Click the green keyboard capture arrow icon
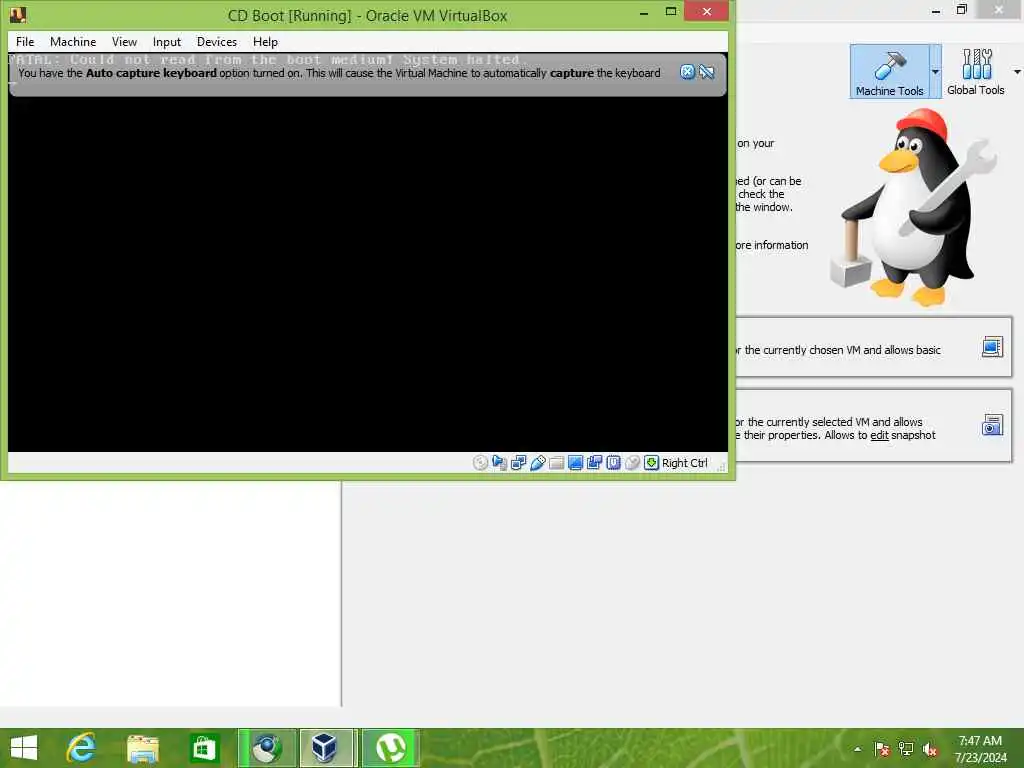 point(651,463)
